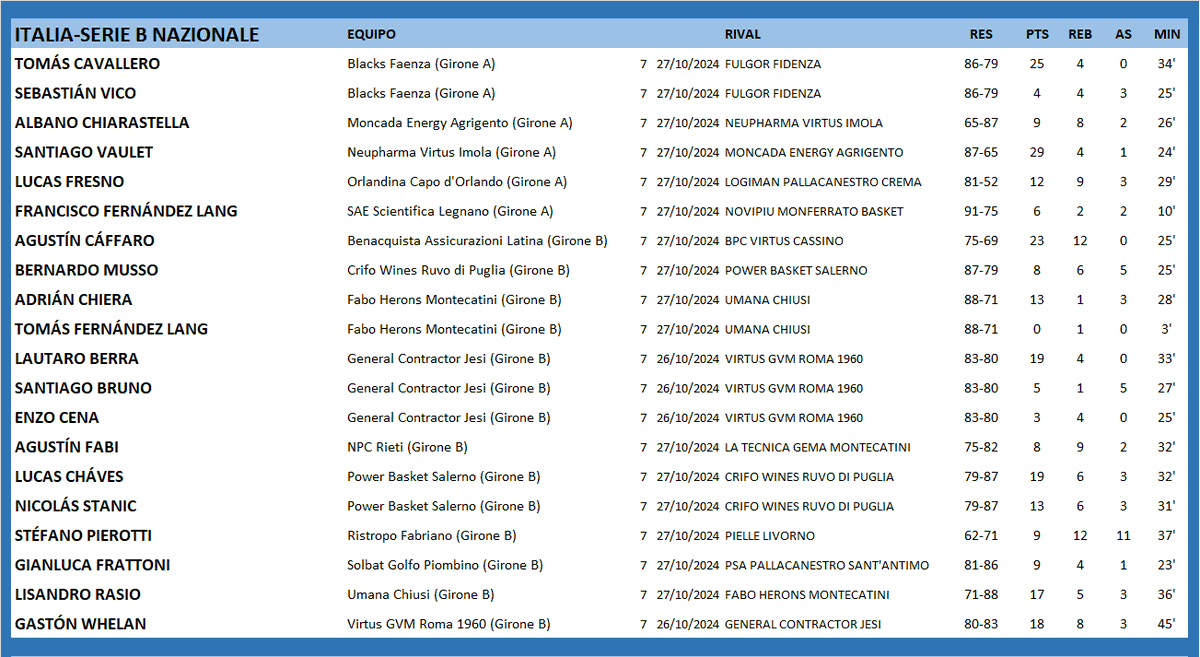Click the ITALIA-SERIE B NAZIONALE title
The height and width of the screenshot is (657, 1200).
(x=137, y=35)
